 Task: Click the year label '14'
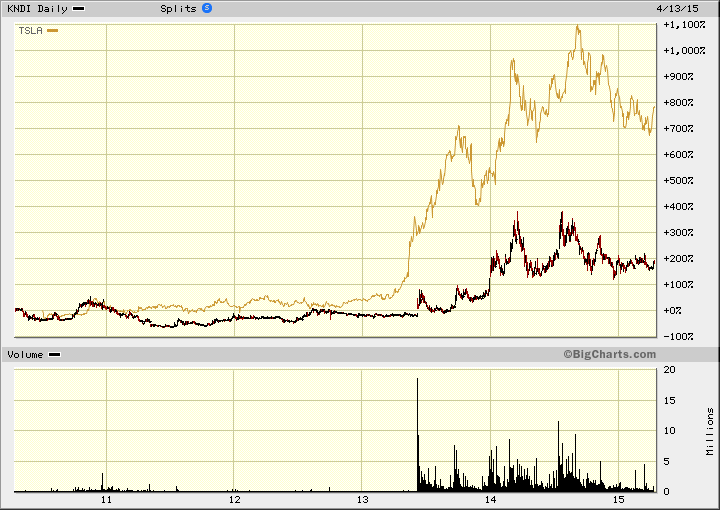[490, 500]
